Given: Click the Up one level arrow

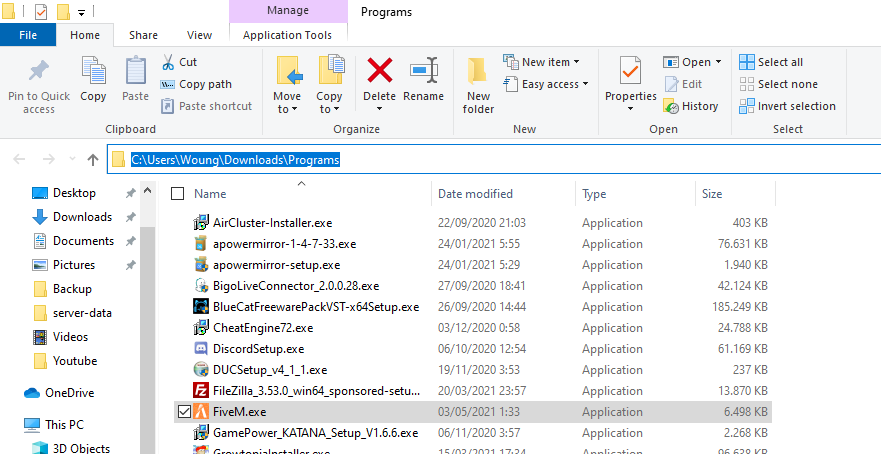Looking at the screenshot, I should coord(93,160).
